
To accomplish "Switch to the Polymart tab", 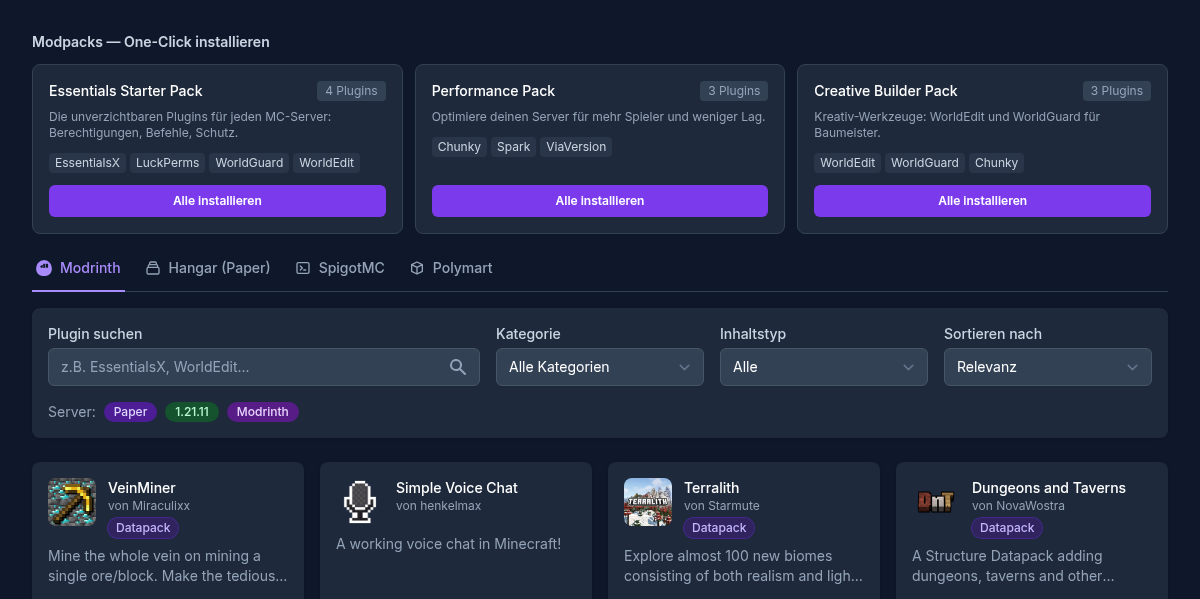I will (x=451, y=268).
